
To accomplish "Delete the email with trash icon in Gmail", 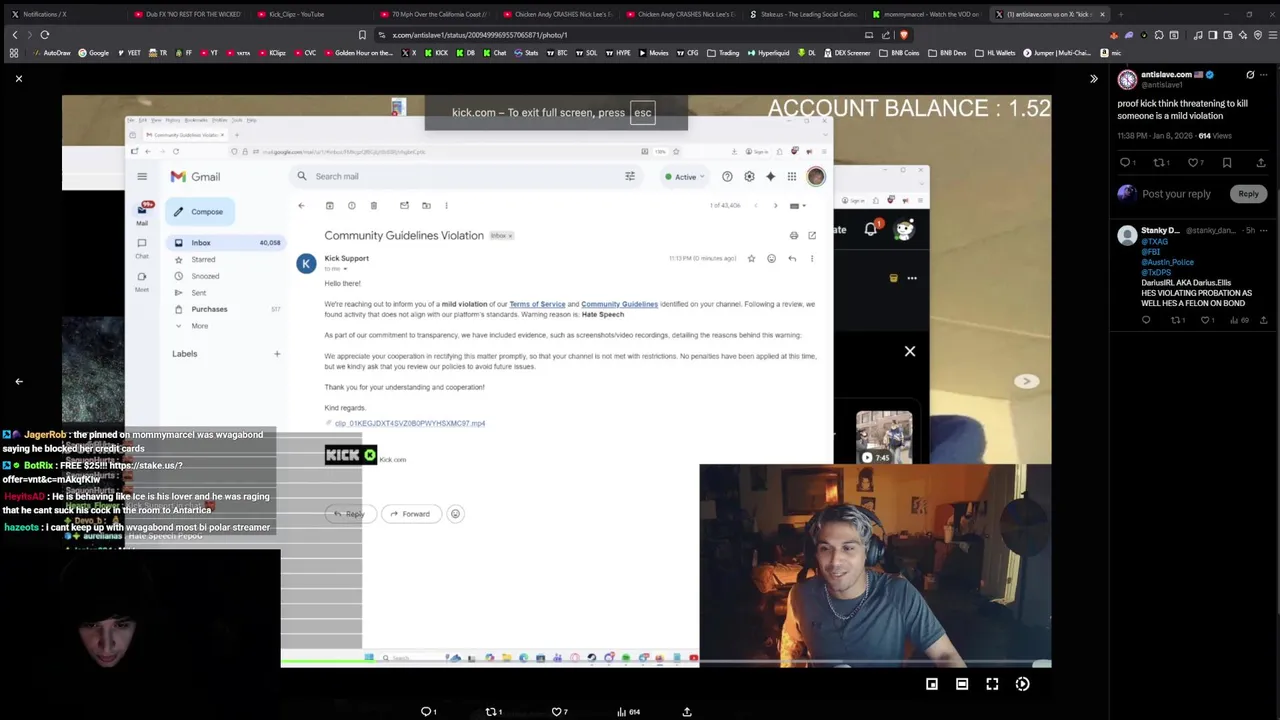I will pos(374,206).
